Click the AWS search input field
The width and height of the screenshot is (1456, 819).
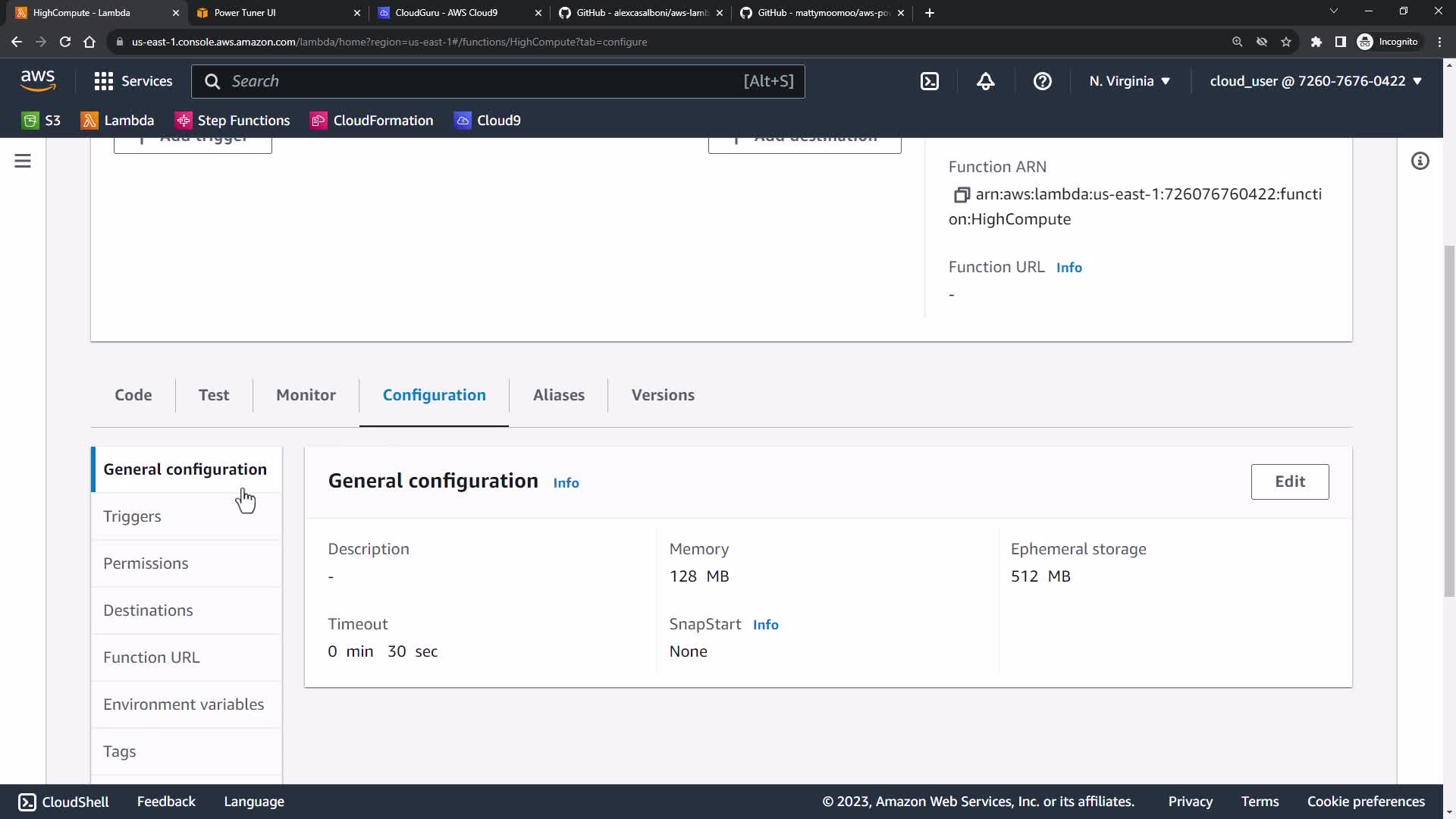pyautogui.click(x=485, y=81)
